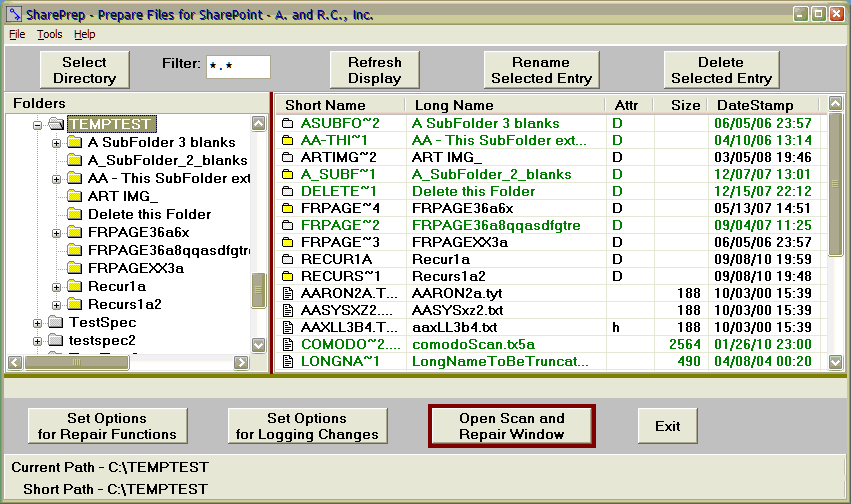Click file list scroll down arrow
Screen dimensions: 851x504
coord(835,362)
